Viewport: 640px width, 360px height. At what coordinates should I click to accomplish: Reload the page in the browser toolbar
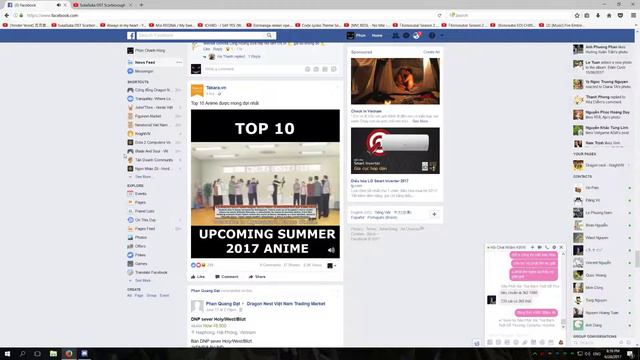(x=440, y=16)
